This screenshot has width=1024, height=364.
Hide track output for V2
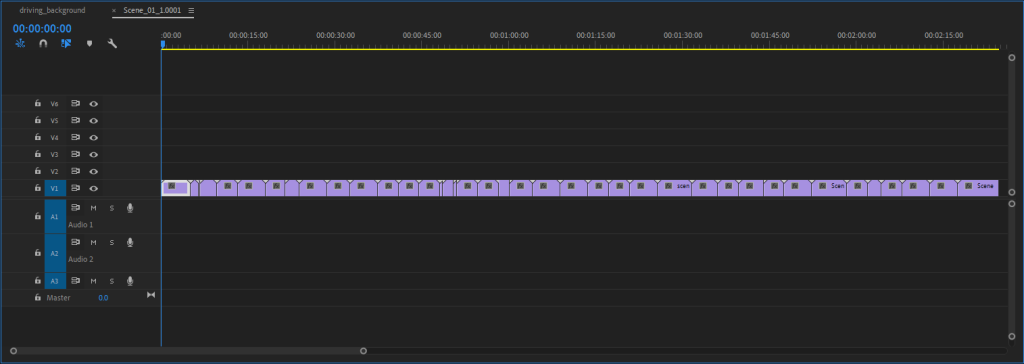point(93,171)
